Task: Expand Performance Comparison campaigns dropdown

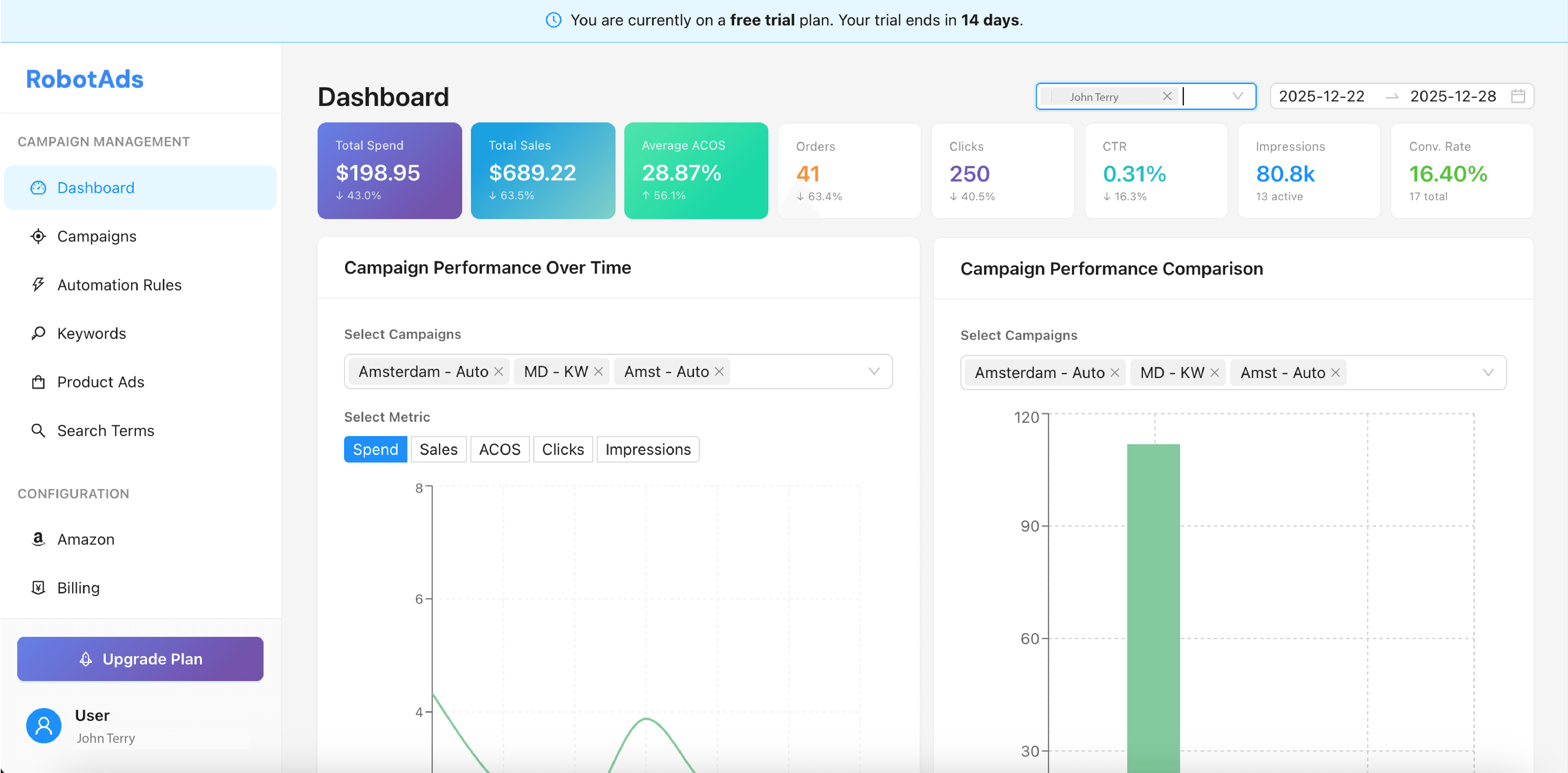Action: click(1488, 372)
